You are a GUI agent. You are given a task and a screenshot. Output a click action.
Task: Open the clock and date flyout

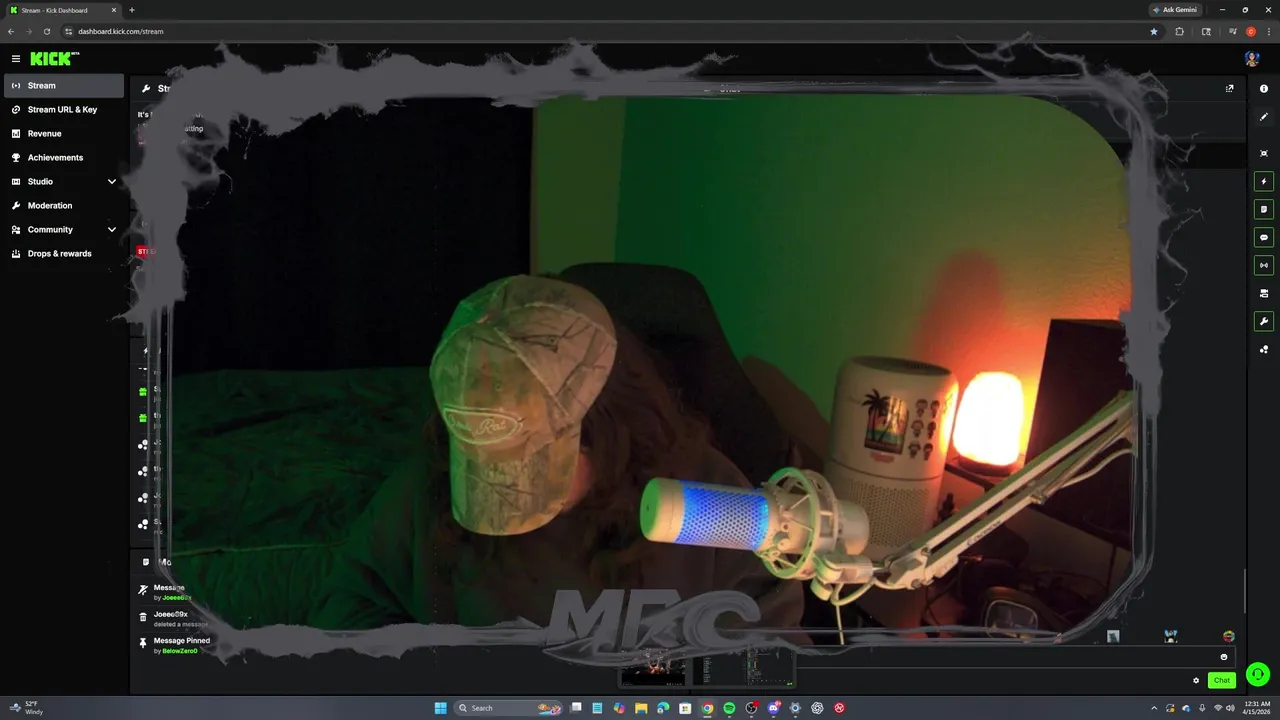coord(1256,708)
